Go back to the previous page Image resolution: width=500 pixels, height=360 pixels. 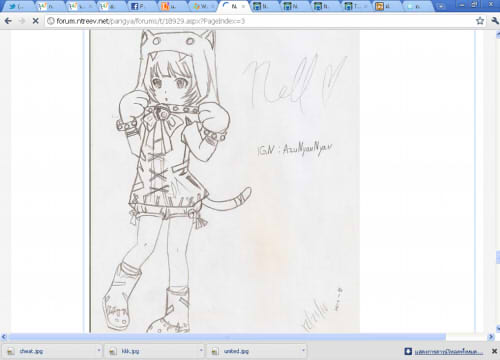[8, 21]
